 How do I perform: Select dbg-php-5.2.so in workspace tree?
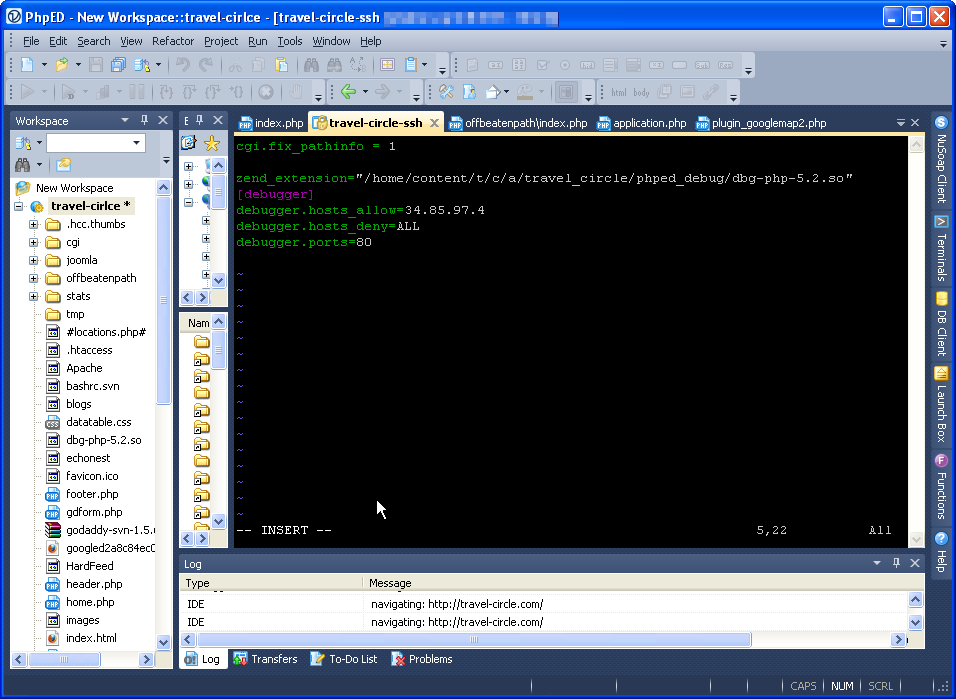pyautogui.click(x=103, y=440)
